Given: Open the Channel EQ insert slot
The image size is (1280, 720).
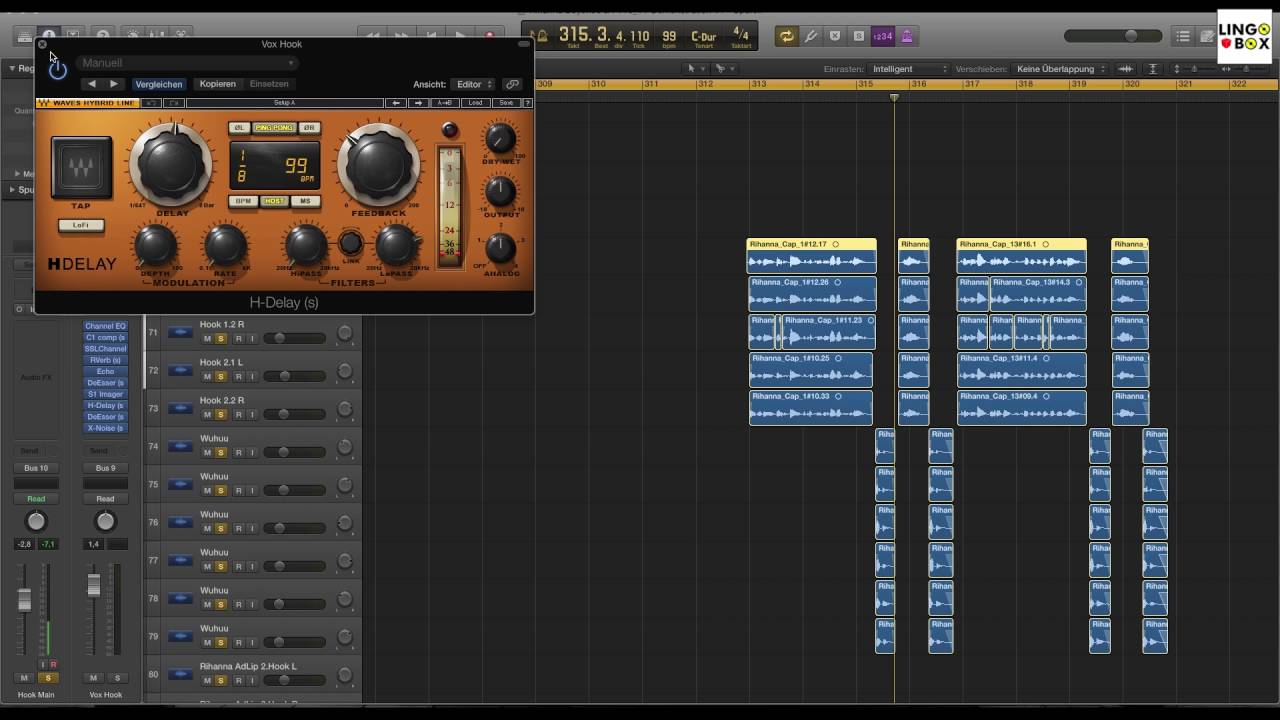Looking at the screenshot, I should (x=105, y=326).
